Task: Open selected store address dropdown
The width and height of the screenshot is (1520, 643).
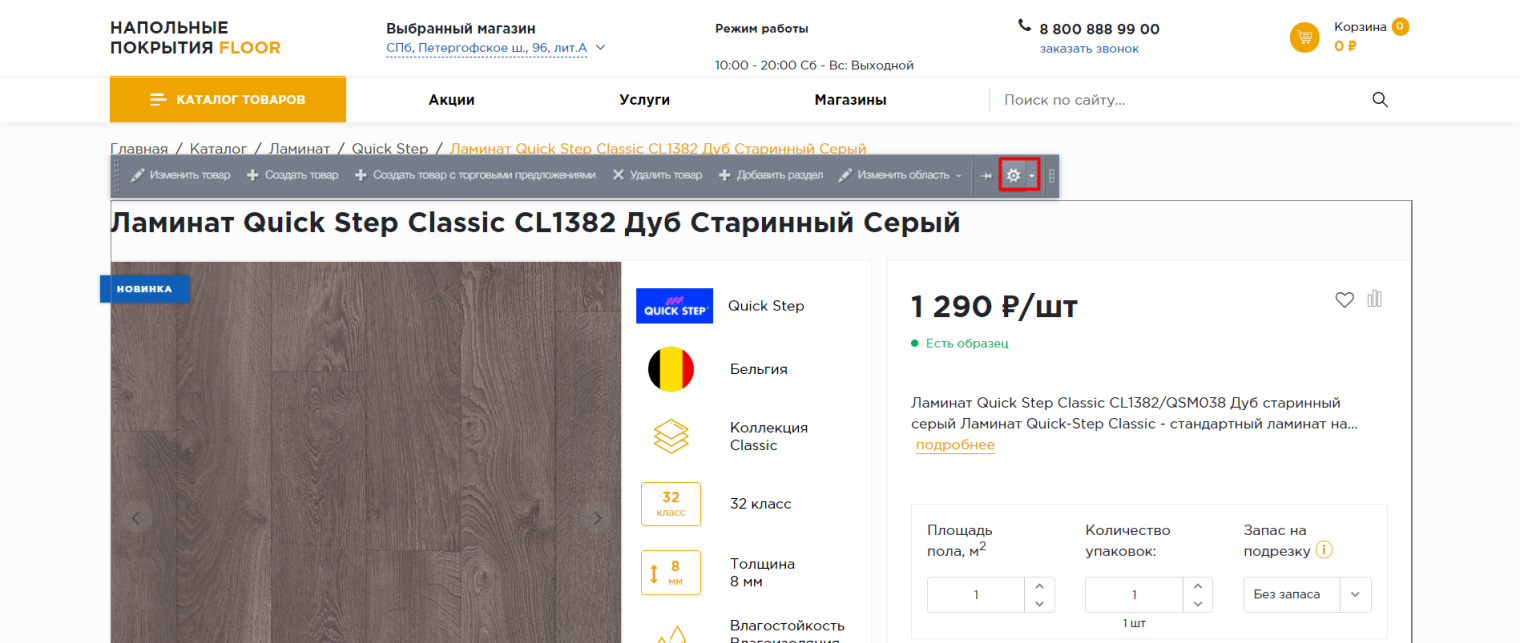Action: 496,48
